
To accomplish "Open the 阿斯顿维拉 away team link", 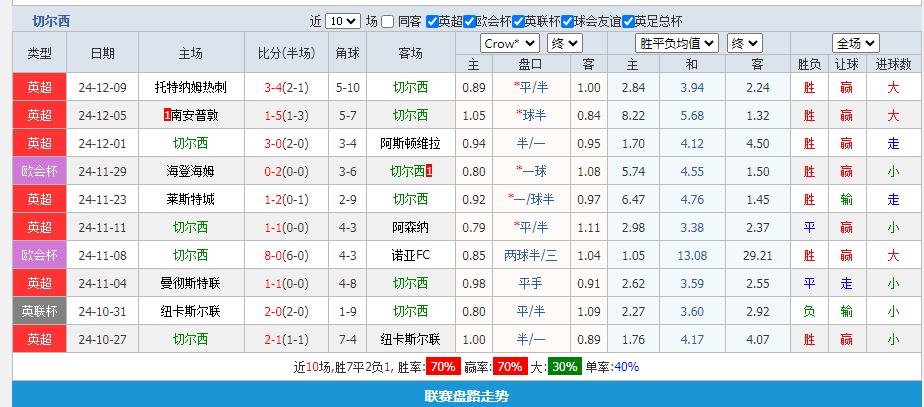I will point(409,143).
